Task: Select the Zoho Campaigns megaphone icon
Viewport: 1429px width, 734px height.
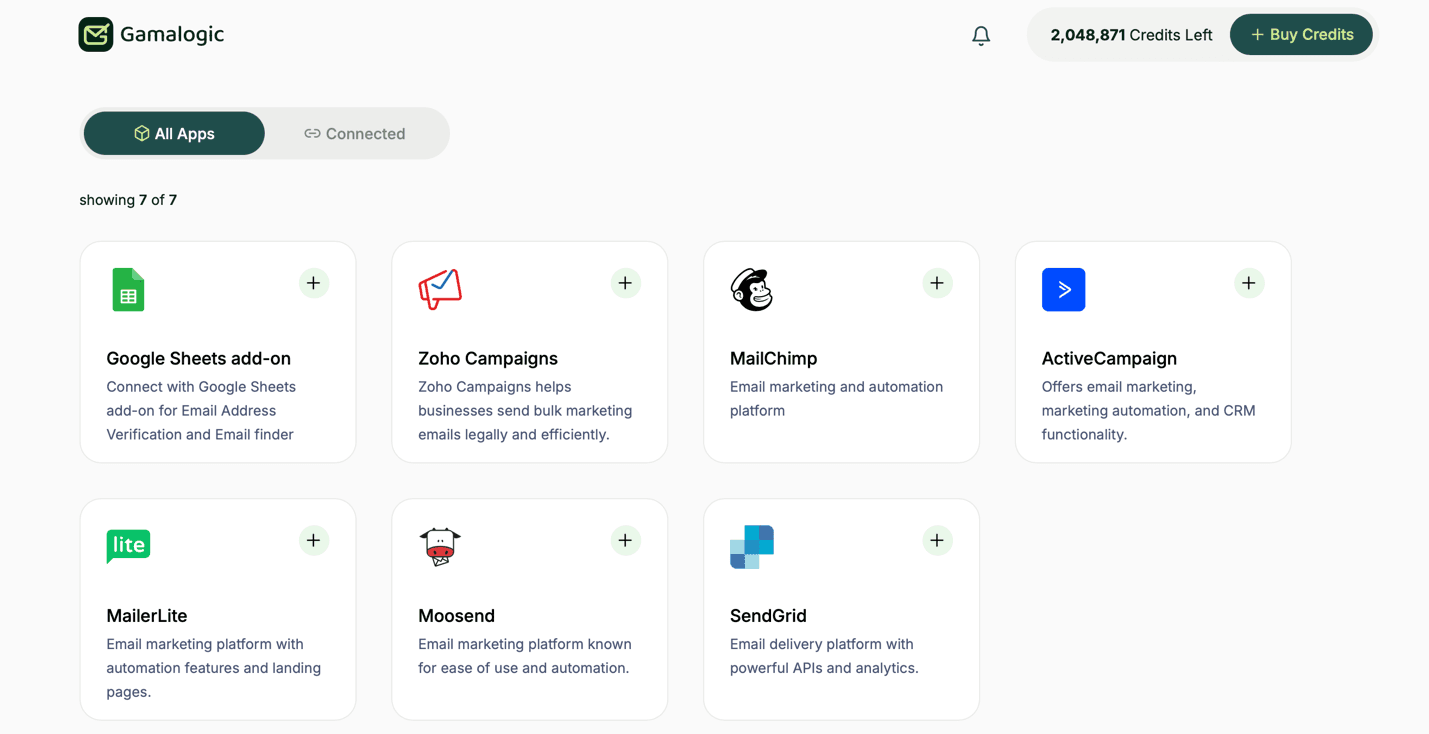Action: tap(440, 290)
